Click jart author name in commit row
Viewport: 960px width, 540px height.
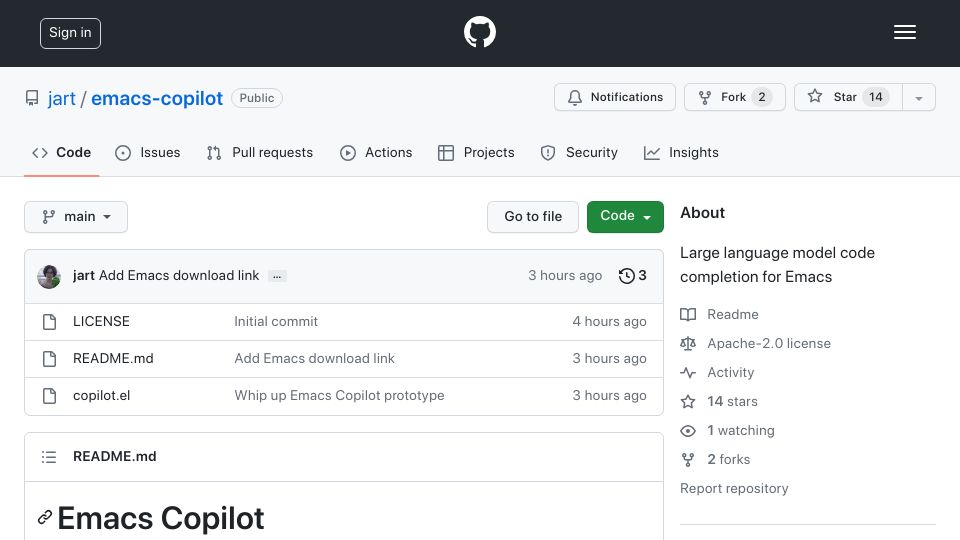83,276
